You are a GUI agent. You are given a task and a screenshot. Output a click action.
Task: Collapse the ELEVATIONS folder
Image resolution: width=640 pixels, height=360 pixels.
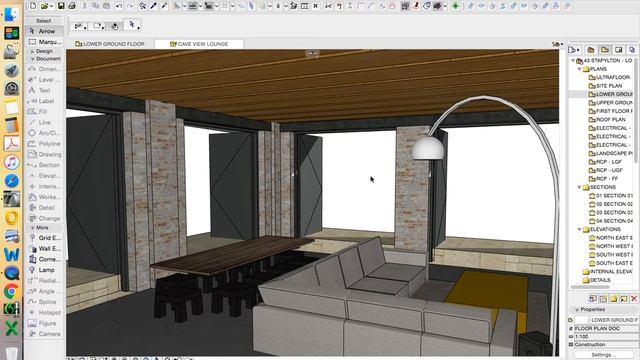point(579,229)
